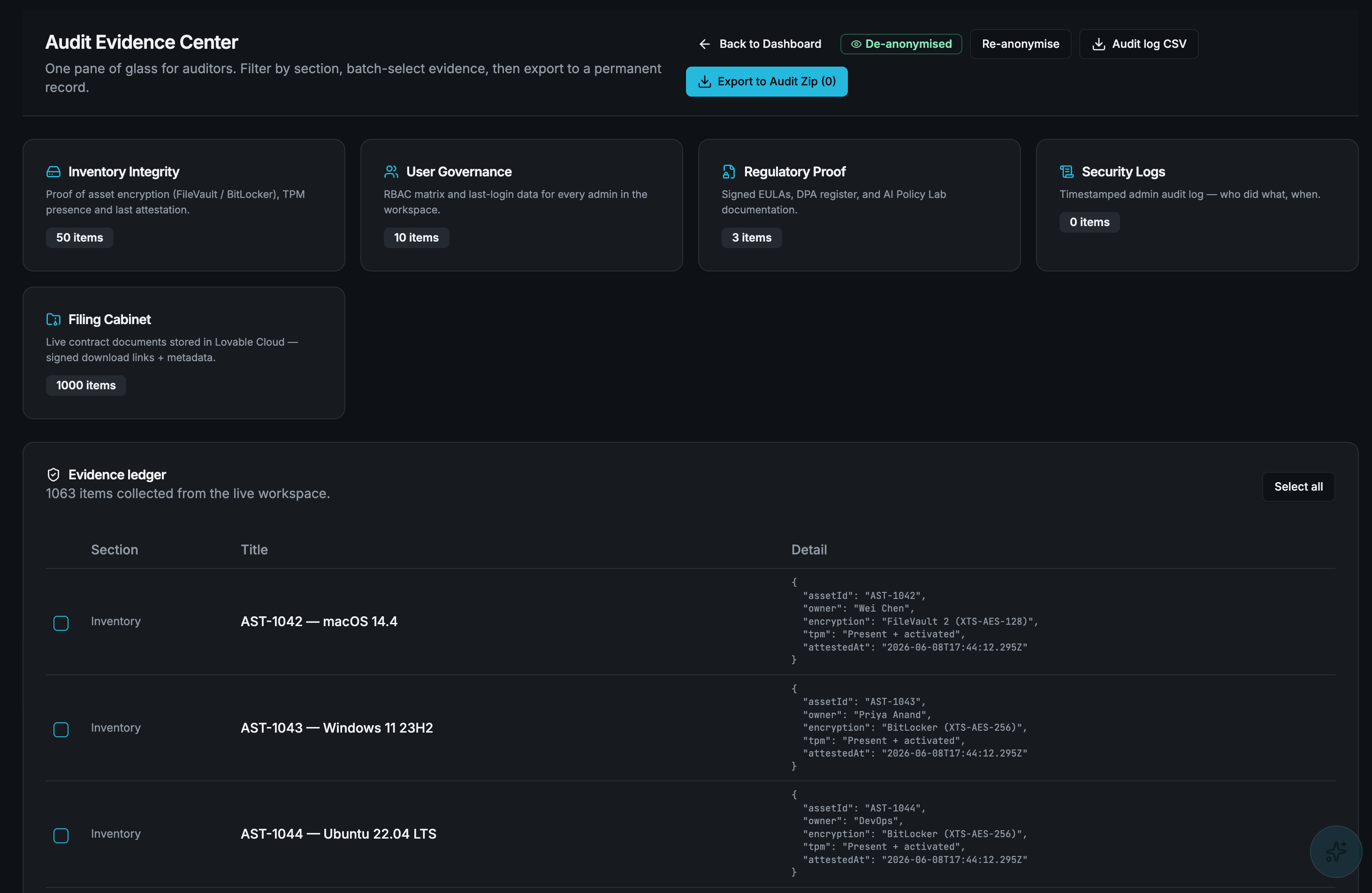Viewport: 1372px width, 893px height.
Task: Click the hard drive icon on Inventory Integrity
Action: point(53,172)
